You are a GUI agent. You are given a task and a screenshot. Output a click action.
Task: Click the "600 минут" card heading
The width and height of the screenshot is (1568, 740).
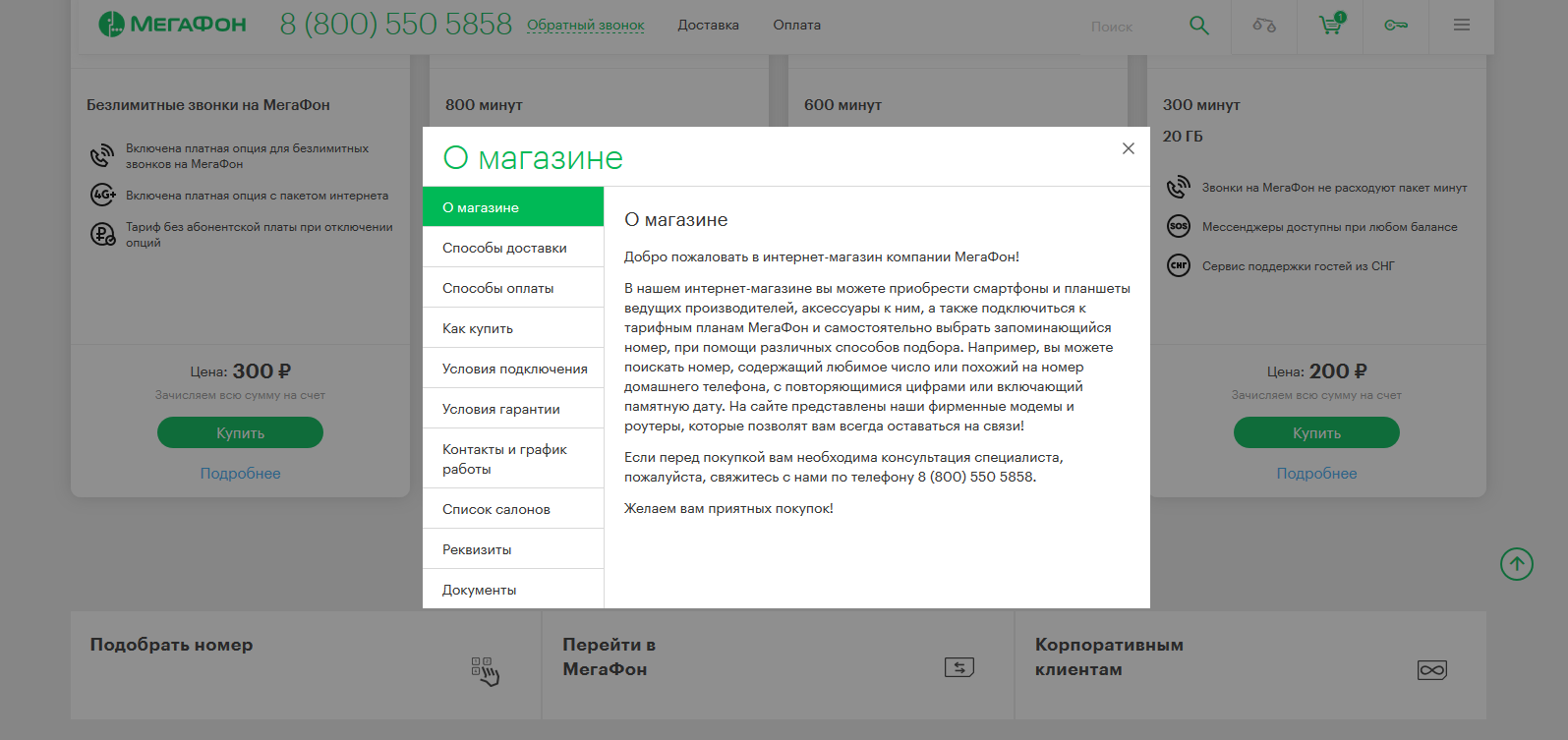[x=842, y=105]
